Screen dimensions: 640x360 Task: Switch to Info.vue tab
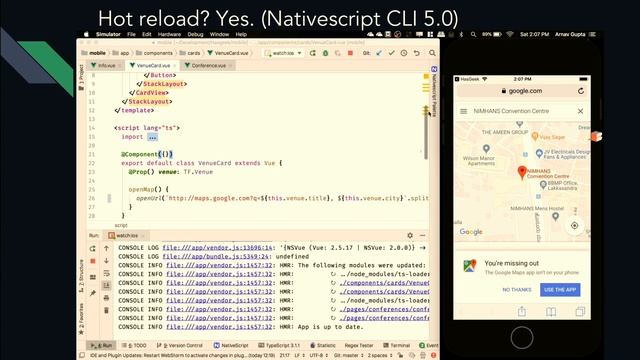click(x=107, y=65)
